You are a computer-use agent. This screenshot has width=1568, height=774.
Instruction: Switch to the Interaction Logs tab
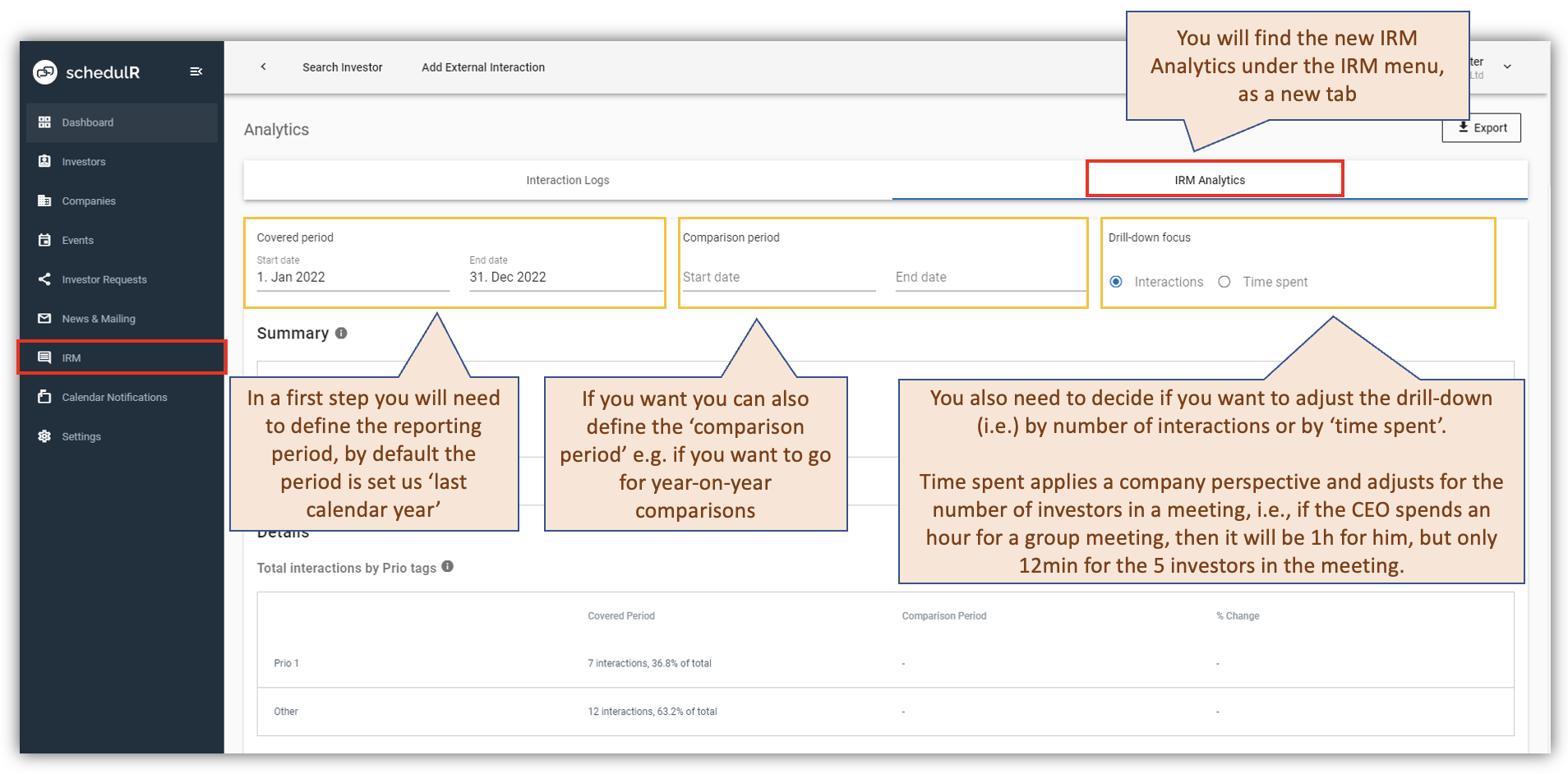point(567,179)
